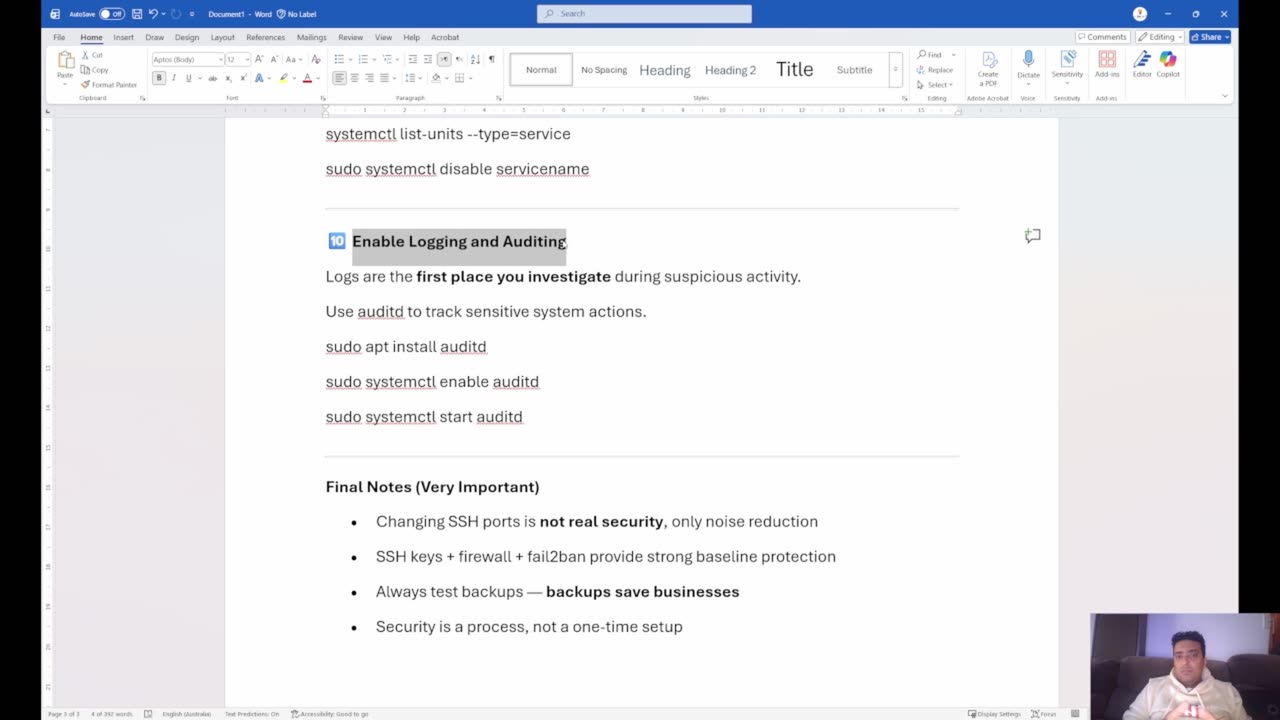Screen dimensions: 1280x720
Task: Toggle Bold formatting
Action: click(158, 78)
